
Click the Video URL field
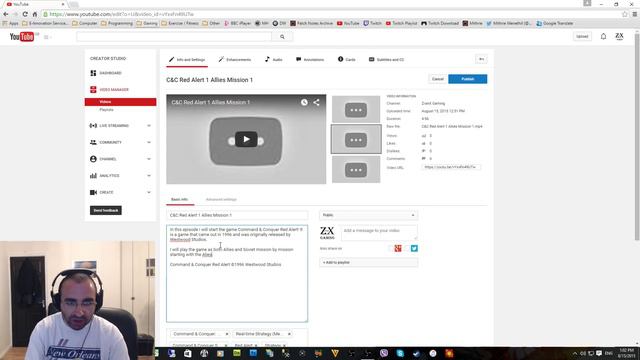point(451,167)
